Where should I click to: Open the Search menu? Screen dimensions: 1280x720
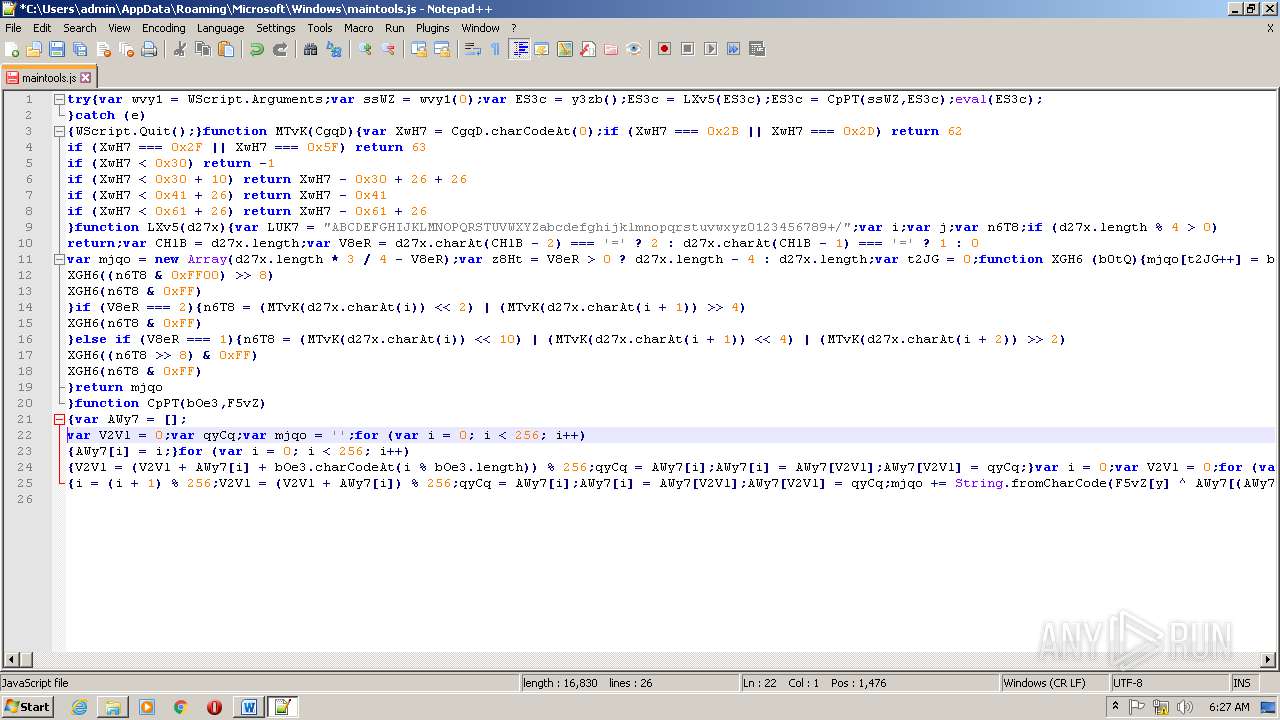click(80, 28)
